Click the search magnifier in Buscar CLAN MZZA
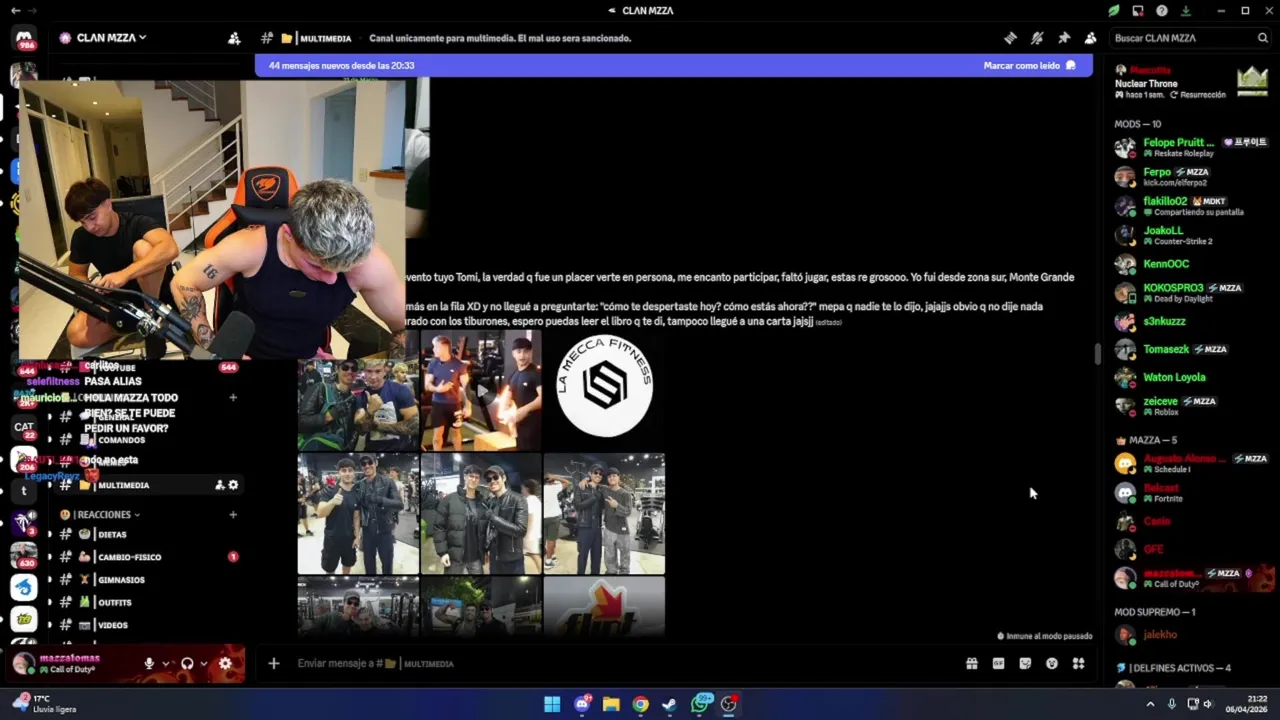Image resolution: width=1280 pixels, height=720 pixels. pyautogui.click(x=1262, y=38)
